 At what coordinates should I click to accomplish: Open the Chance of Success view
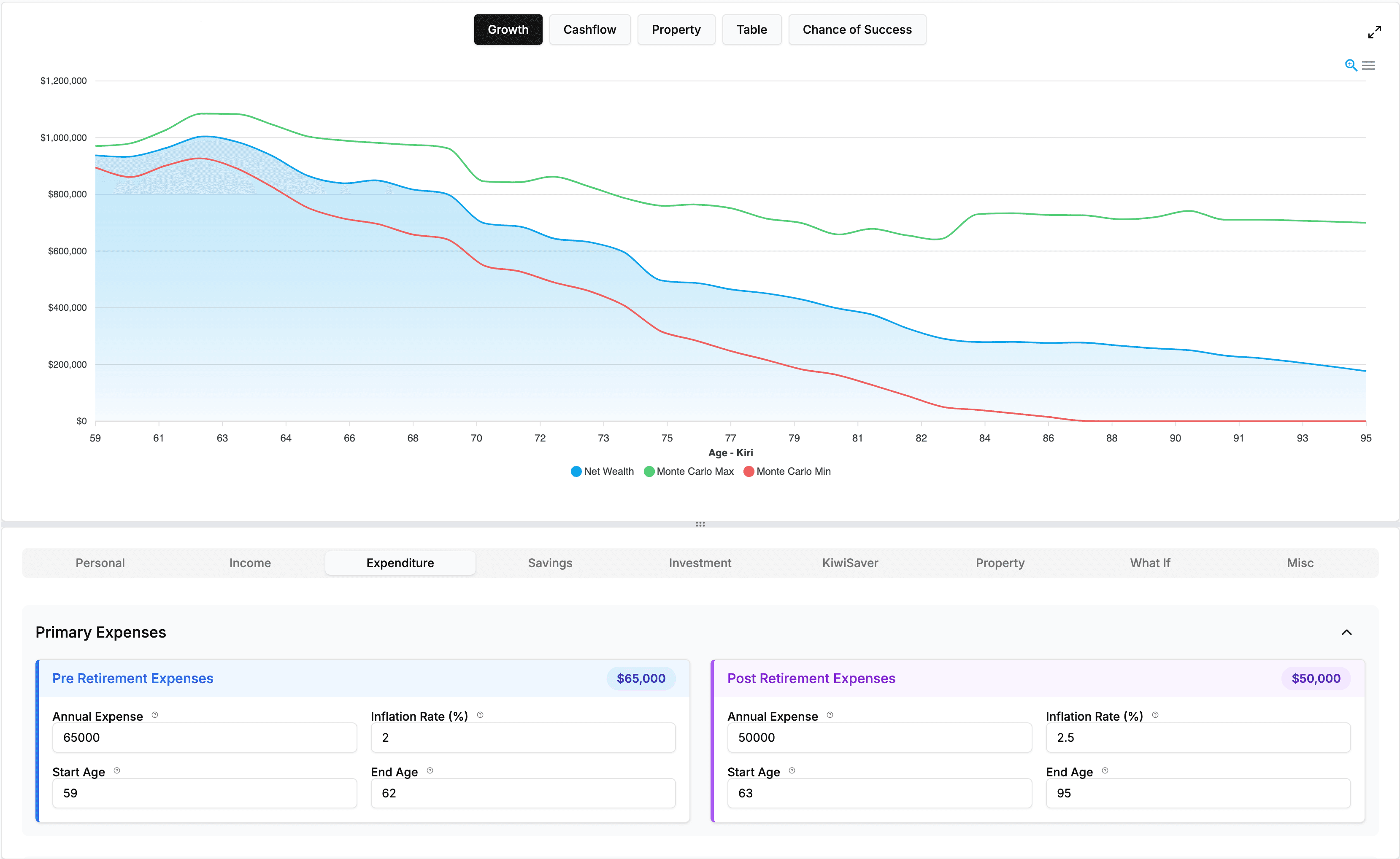tap(857, 29)
